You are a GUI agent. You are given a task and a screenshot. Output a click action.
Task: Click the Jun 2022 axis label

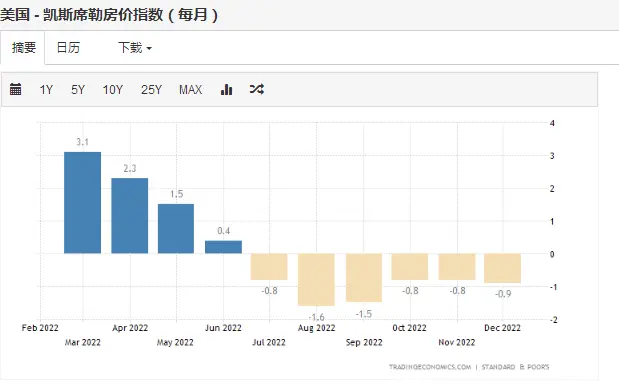point(223,328)
